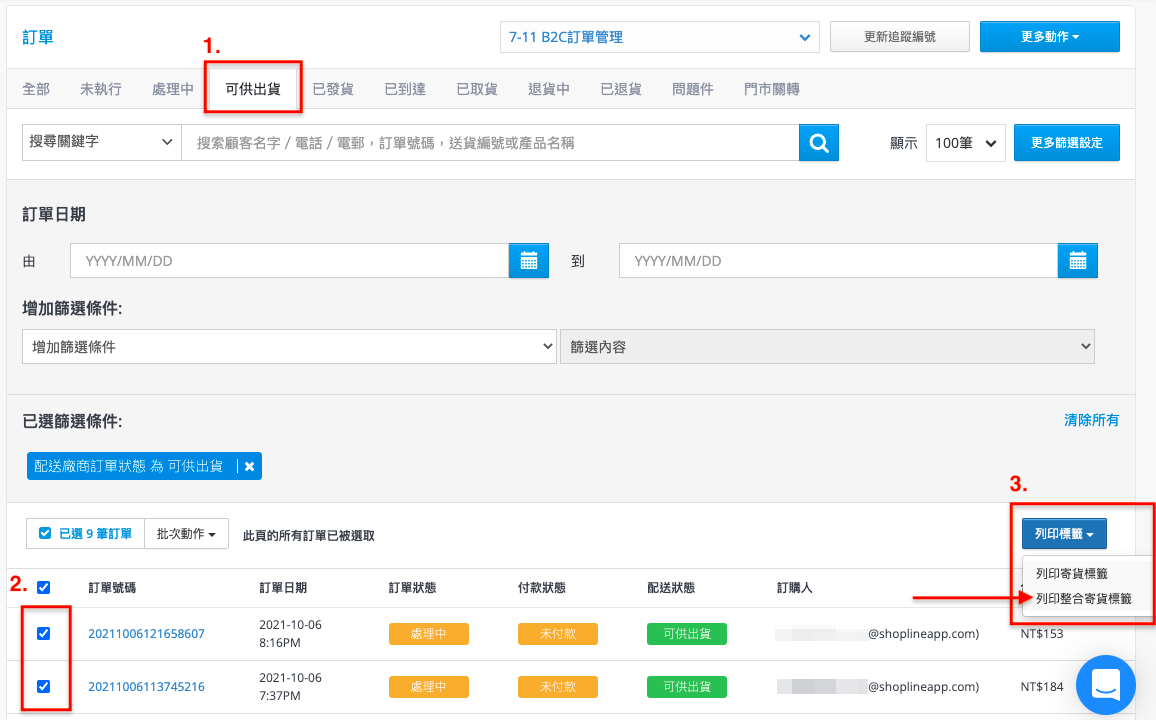Click the NT$153 amount
Screen dimensions: 1156x720
pyautogui.click(x=1041, y=634)
